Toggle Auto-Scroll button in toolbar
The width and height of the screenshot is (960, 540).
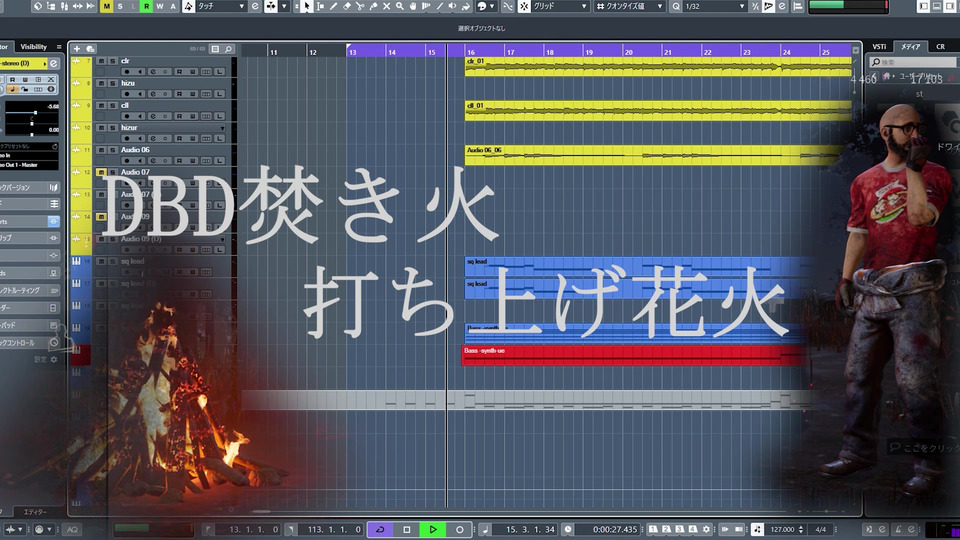(271, 6)
